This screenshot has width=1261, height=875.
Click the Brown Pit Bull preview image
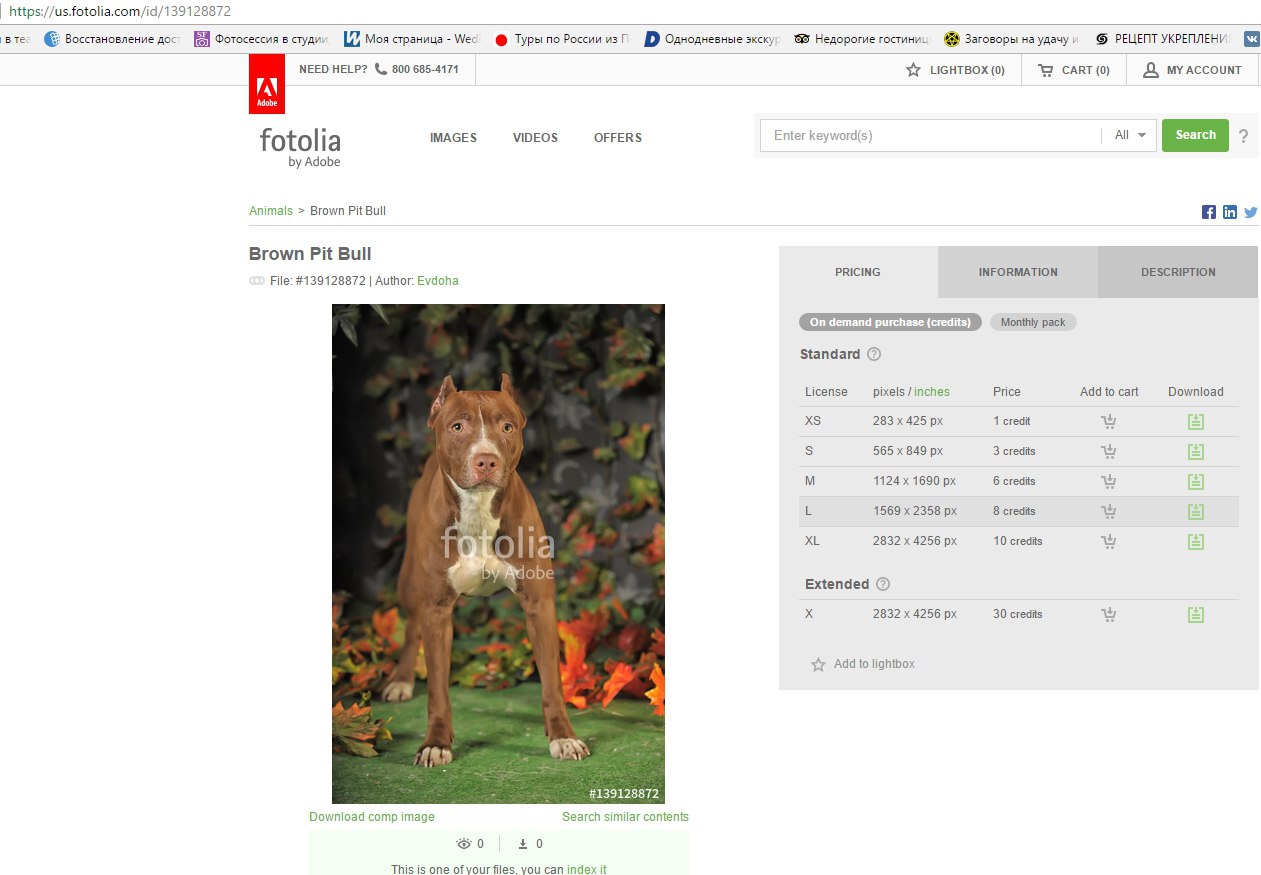(498, 553)
